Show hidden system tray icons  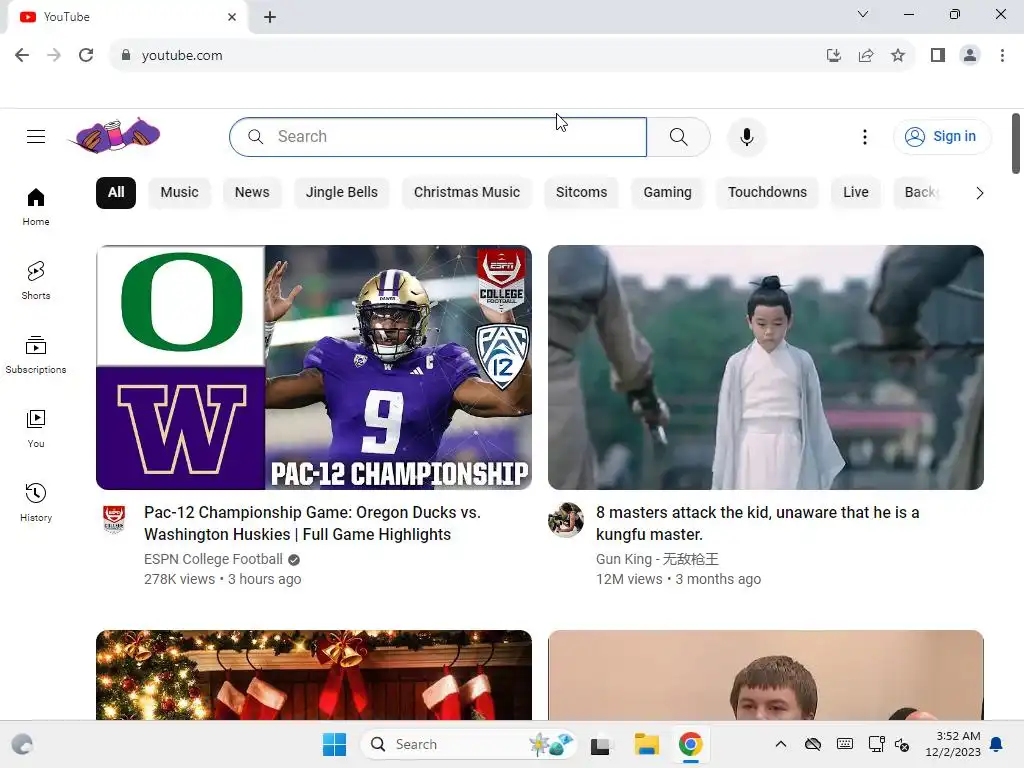[x=780, y=744]
